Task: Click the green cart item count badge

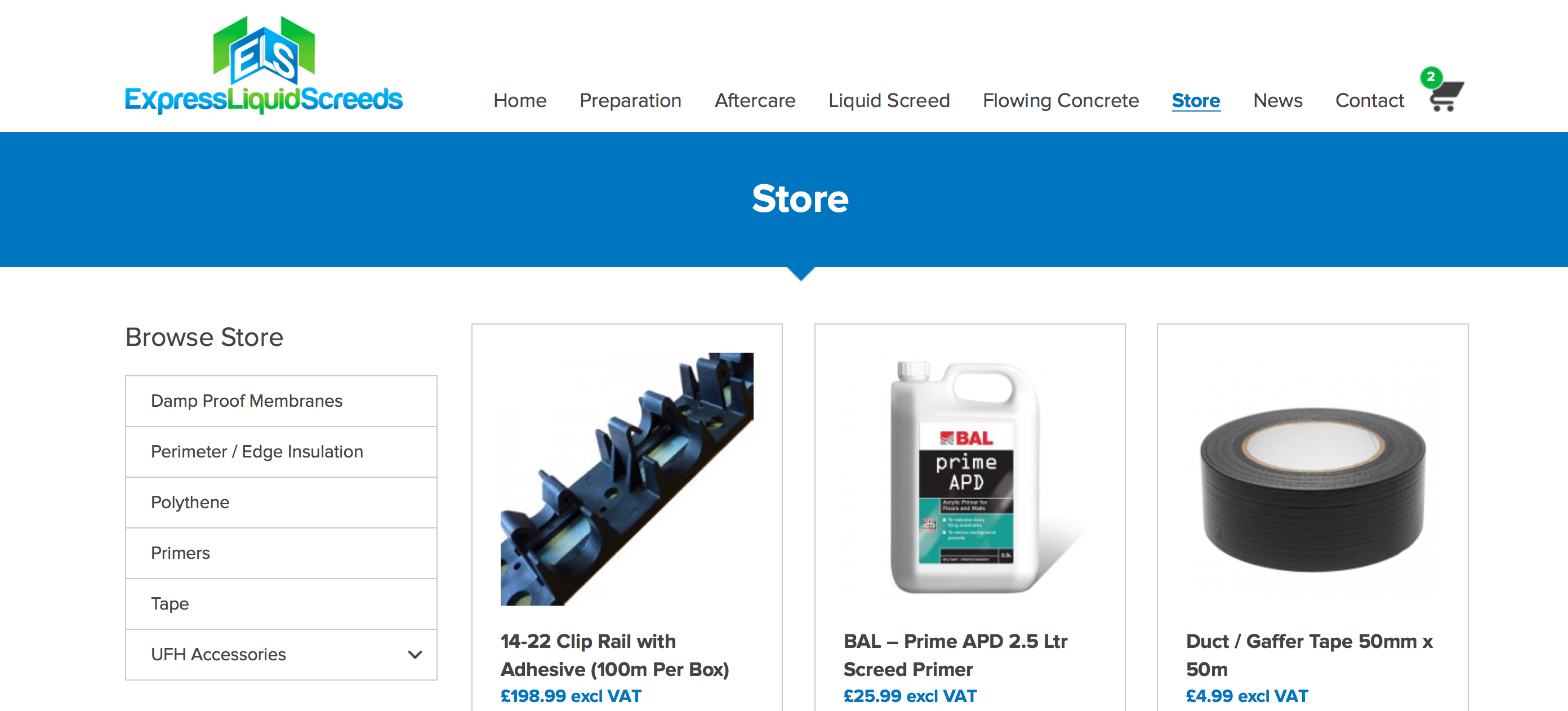Action: pos(1431,77)
